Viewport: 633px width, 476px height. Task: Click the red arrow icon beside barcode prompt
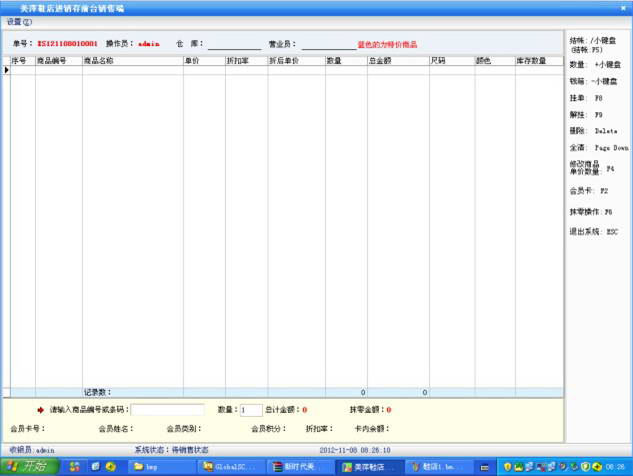pos(40,410)
